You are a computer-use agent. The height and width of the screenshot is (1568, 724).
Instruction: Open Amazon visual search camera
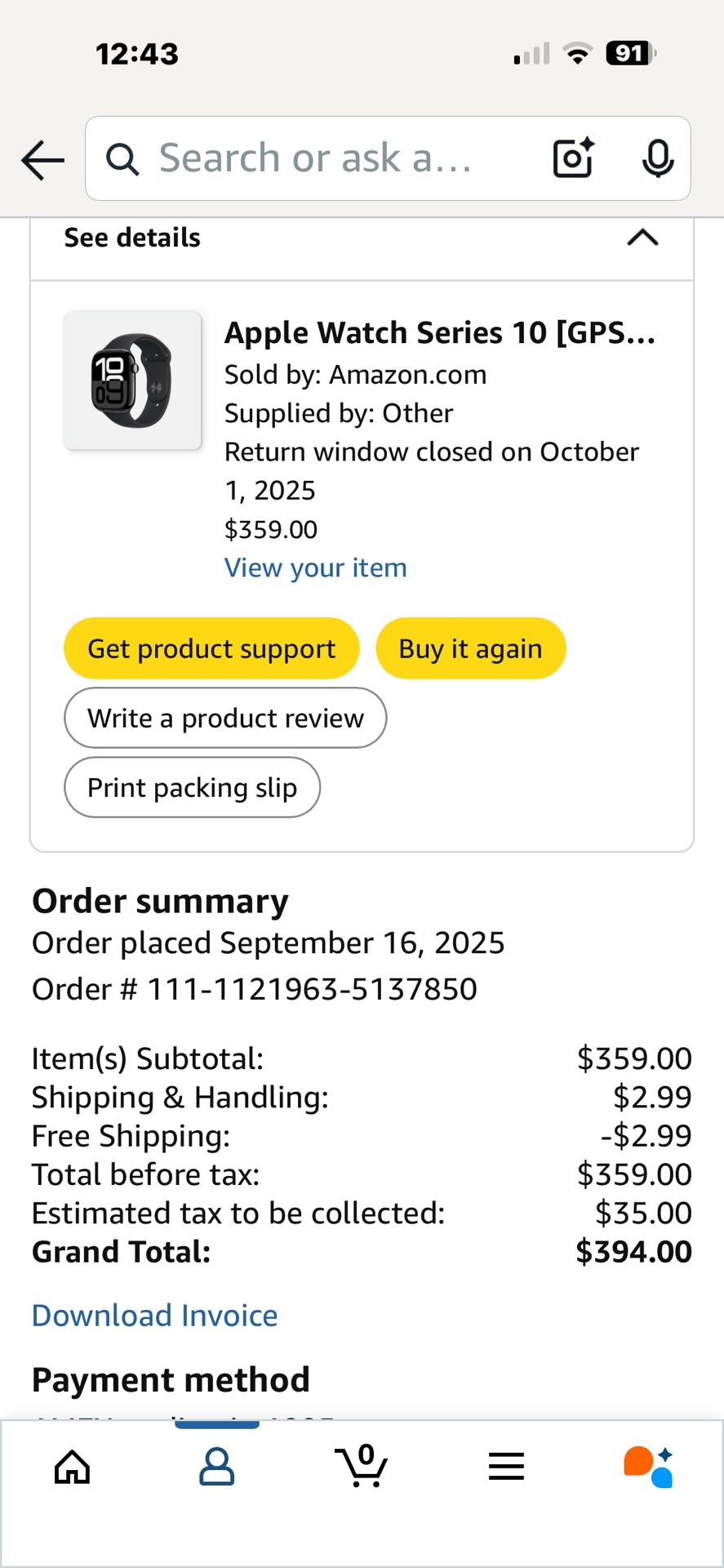[572, 158]
